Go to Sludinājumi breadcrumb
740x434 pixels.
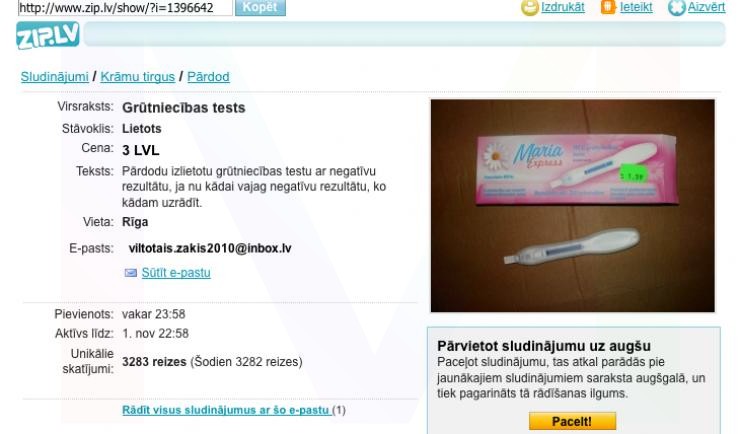tap(55, 76)
